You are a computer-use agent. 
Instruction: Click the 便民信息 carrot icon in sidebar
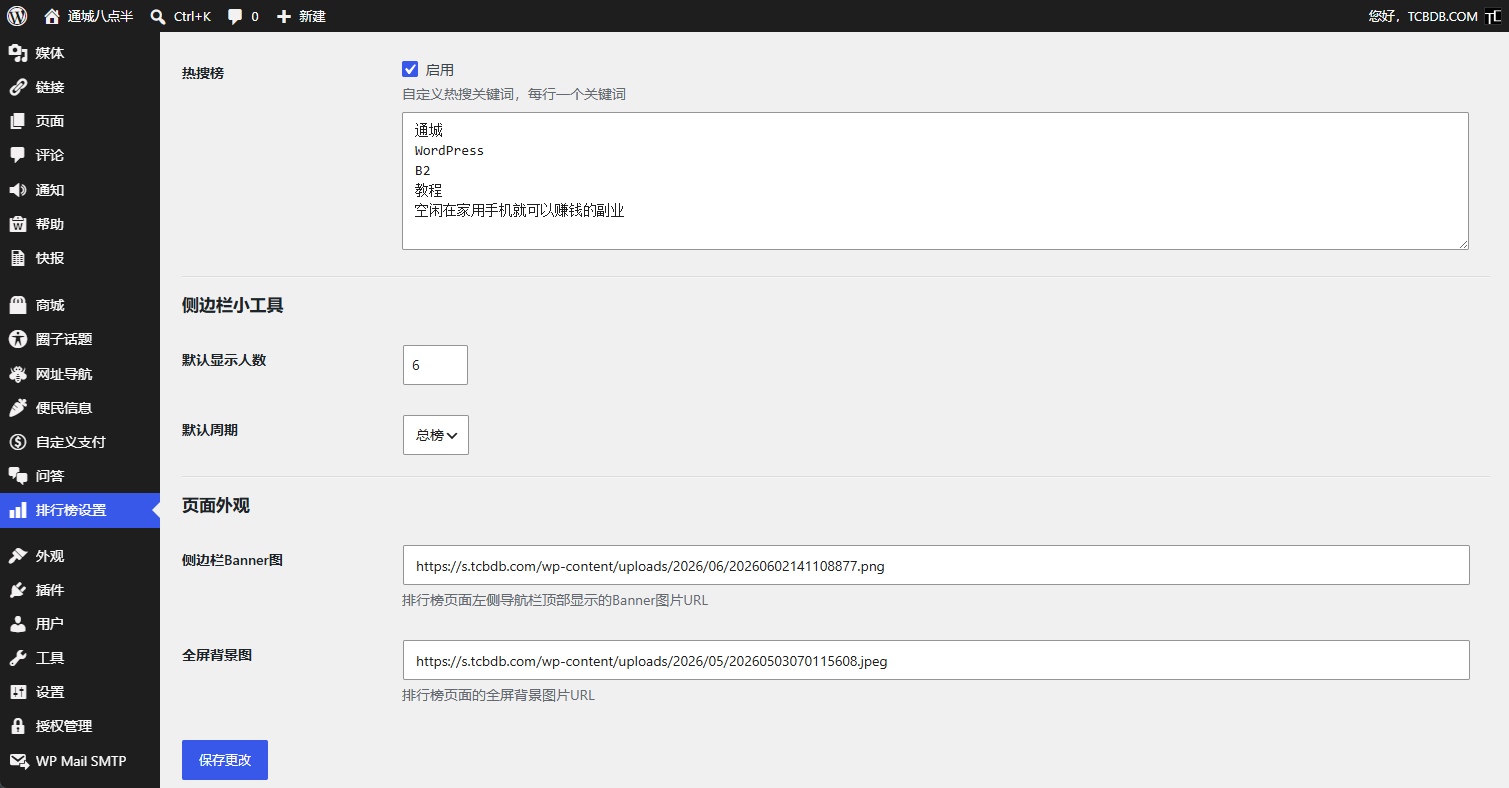[x=18, y=408]
